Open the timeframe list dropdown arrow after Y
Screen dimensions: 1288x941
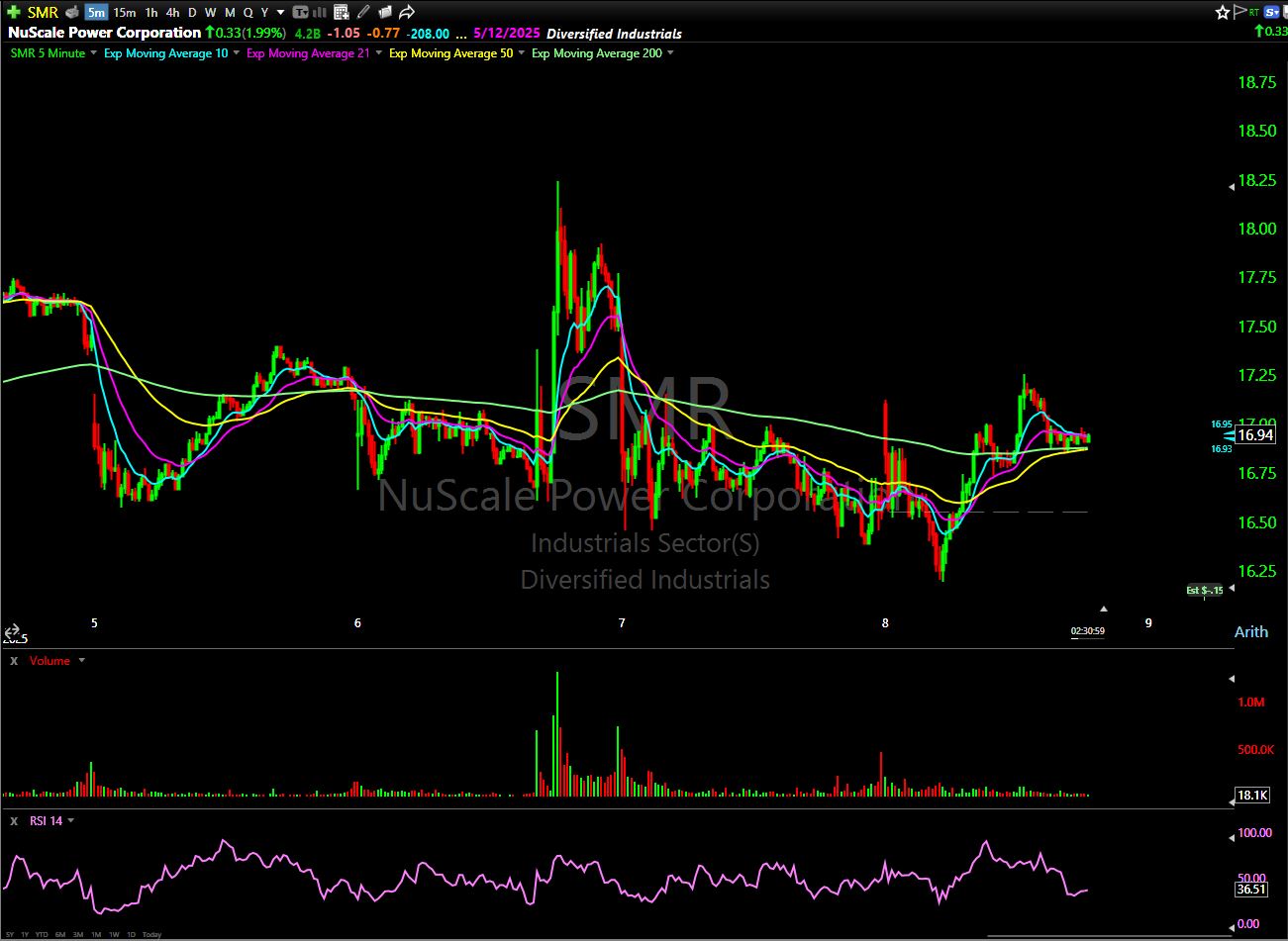pos(281,13)
